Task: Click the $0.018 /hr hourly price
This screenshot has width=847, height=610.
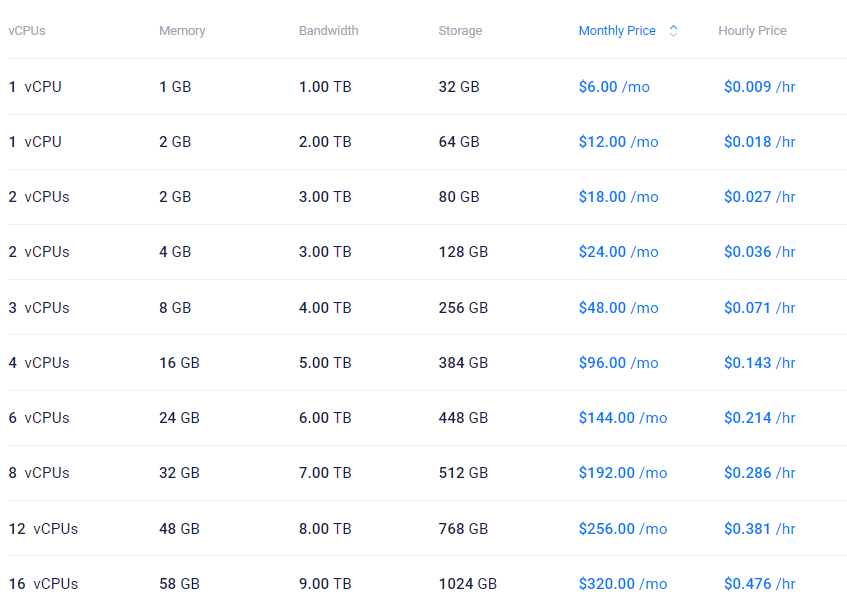Action: [759, 142]
